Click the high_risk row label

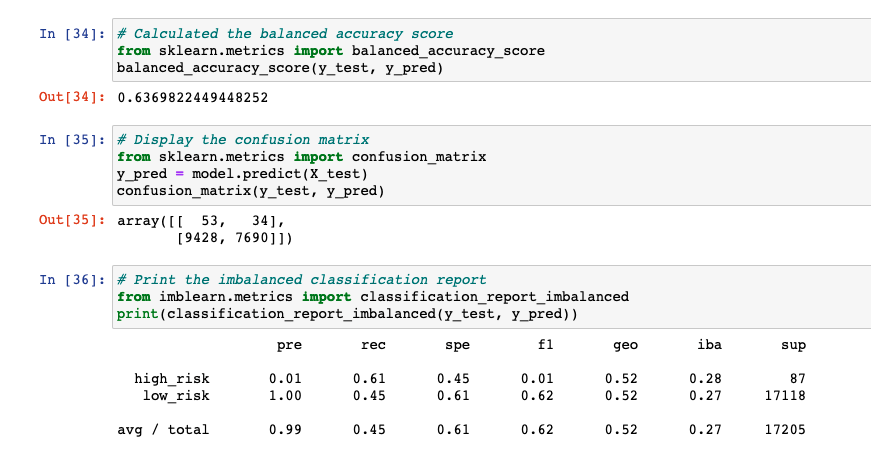tap(172, 379)
